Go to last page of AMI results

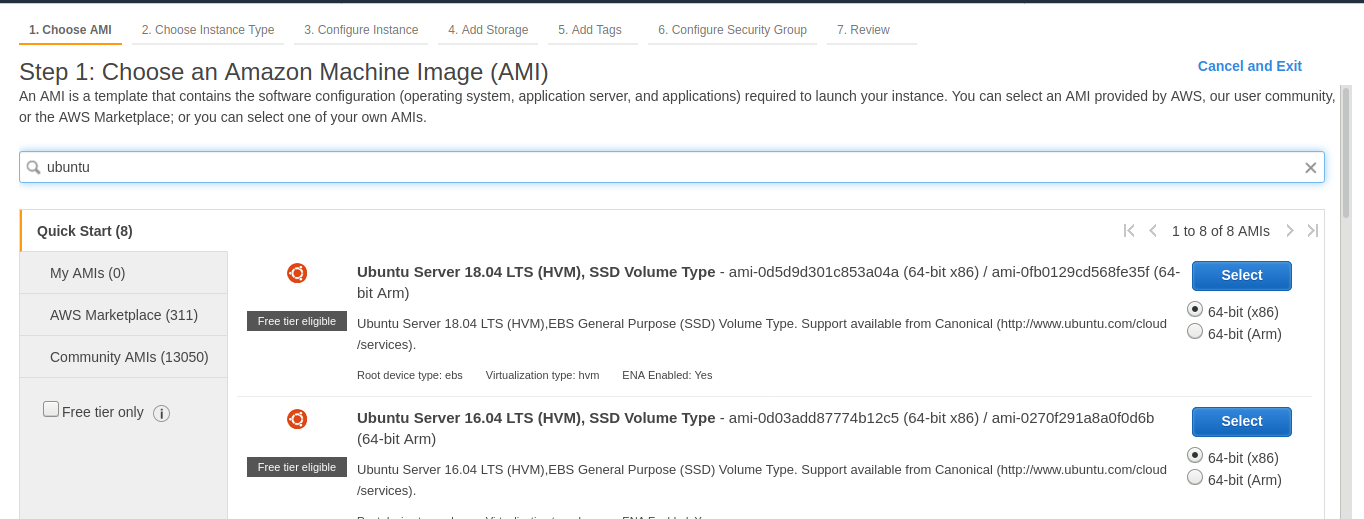1312,231
